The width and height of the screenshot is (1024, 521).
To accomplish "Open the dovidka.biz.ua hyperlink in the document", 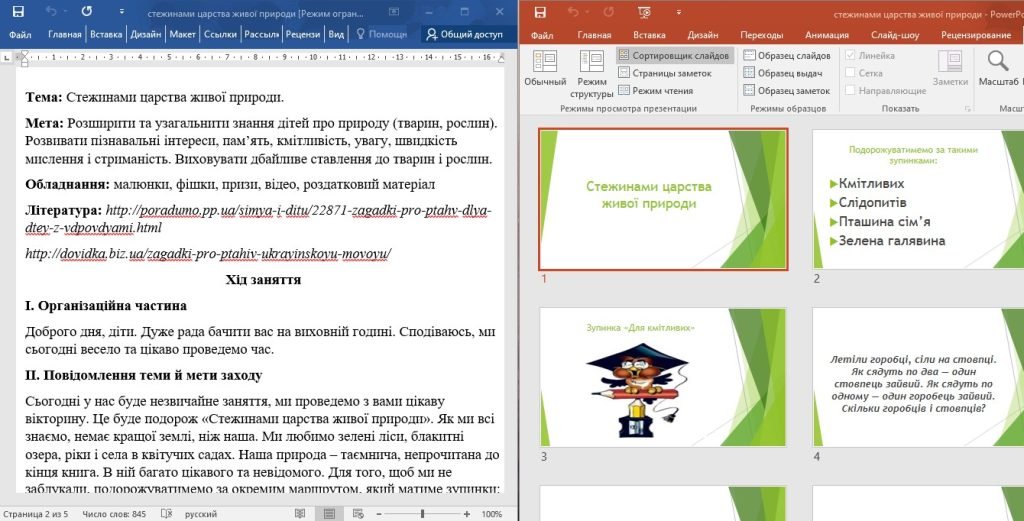I will 208,254.
